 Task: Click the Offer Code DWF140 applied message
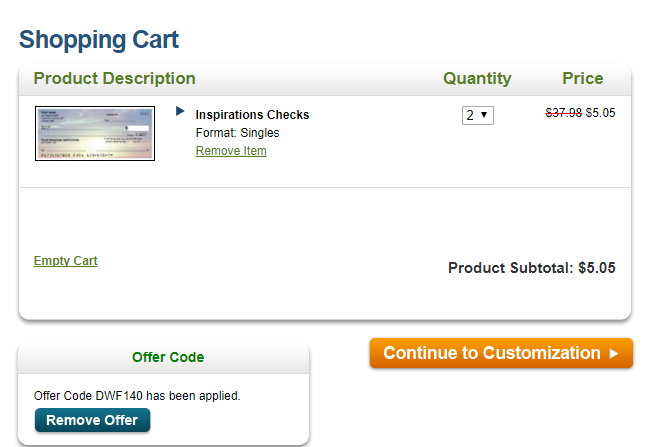(137, 396)
